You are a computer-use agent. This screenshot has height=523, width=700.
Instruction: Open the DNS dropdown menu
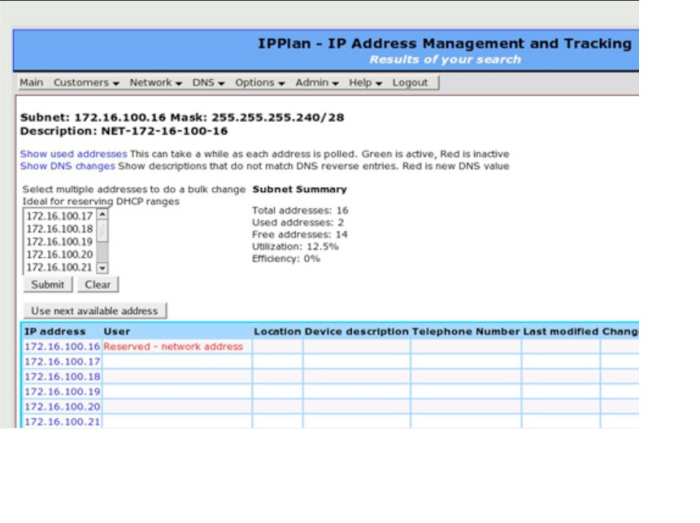pyautogui.click(x=208, y=83)
